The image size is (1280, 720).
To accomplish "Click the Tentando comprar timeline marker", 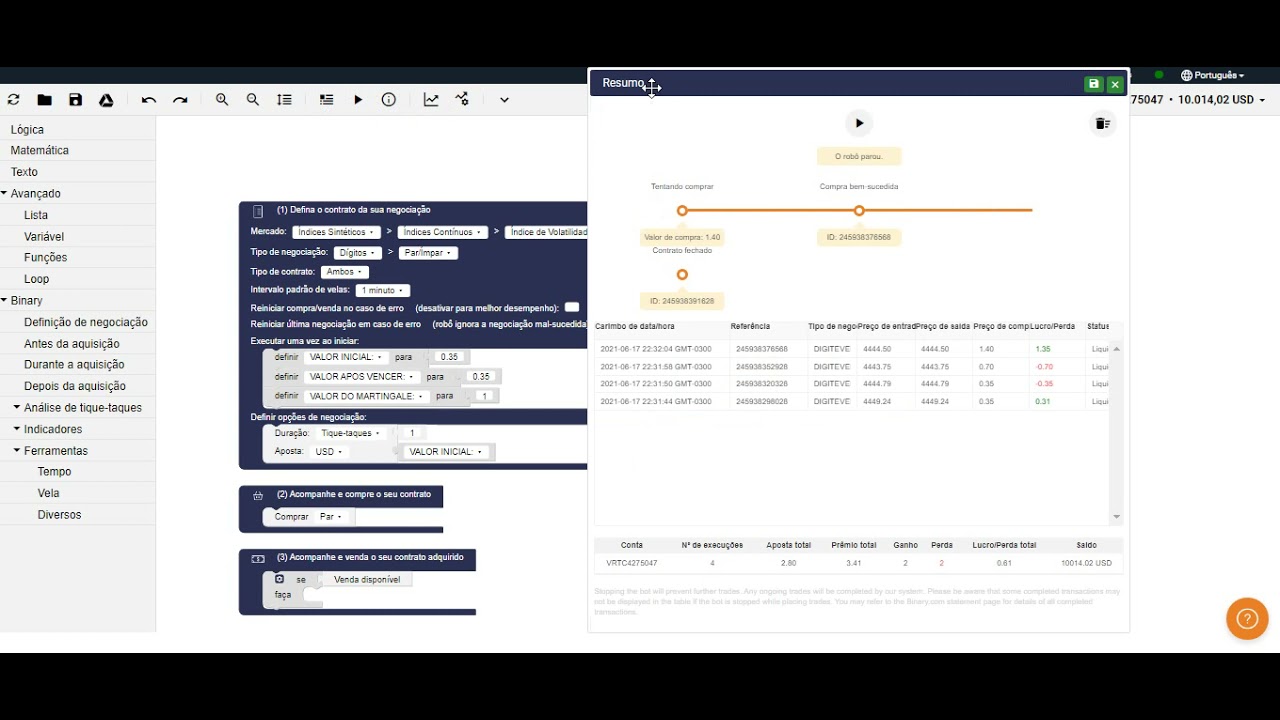I will tap(682, 211).
